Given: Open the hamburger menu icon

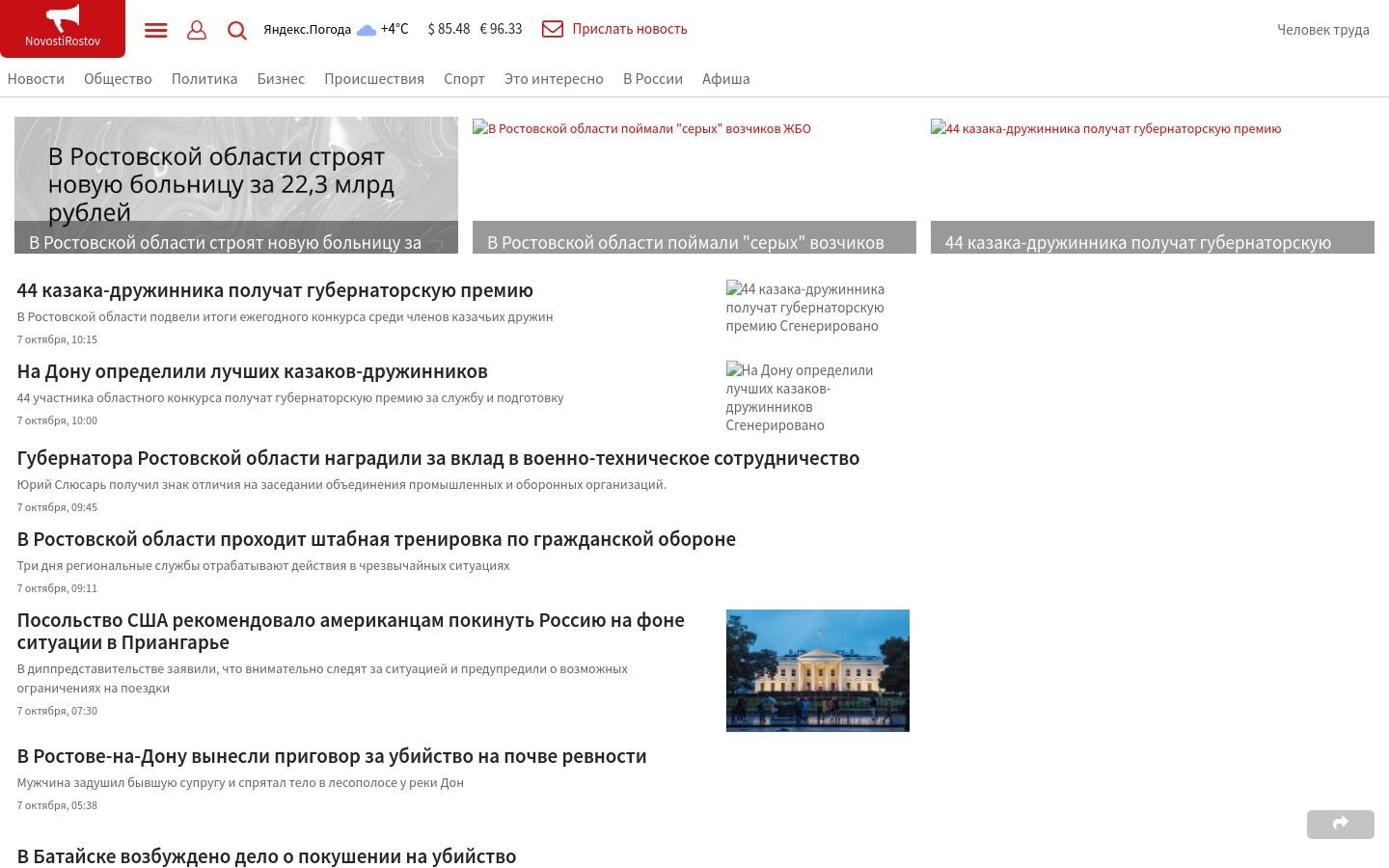Looking at the screenshot, I should 155,30.
